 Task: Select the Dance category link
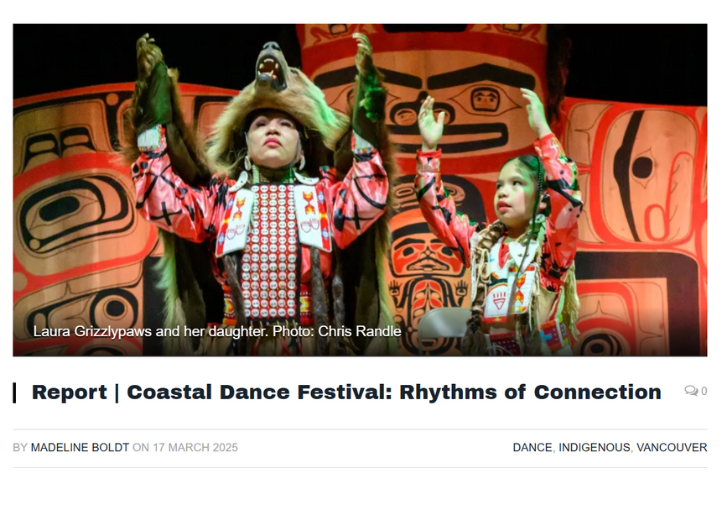point(532,447)
